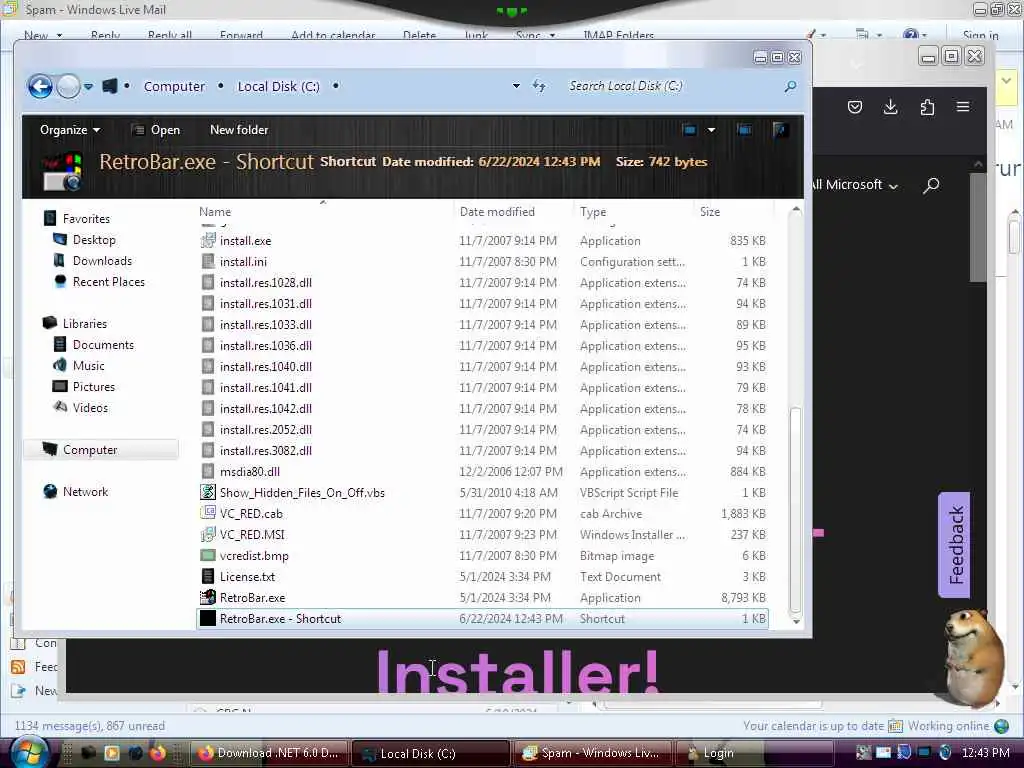Select the VC_RED.cab archive icon
This screenshot has width=1024, height=768.
tap(208, 513)
